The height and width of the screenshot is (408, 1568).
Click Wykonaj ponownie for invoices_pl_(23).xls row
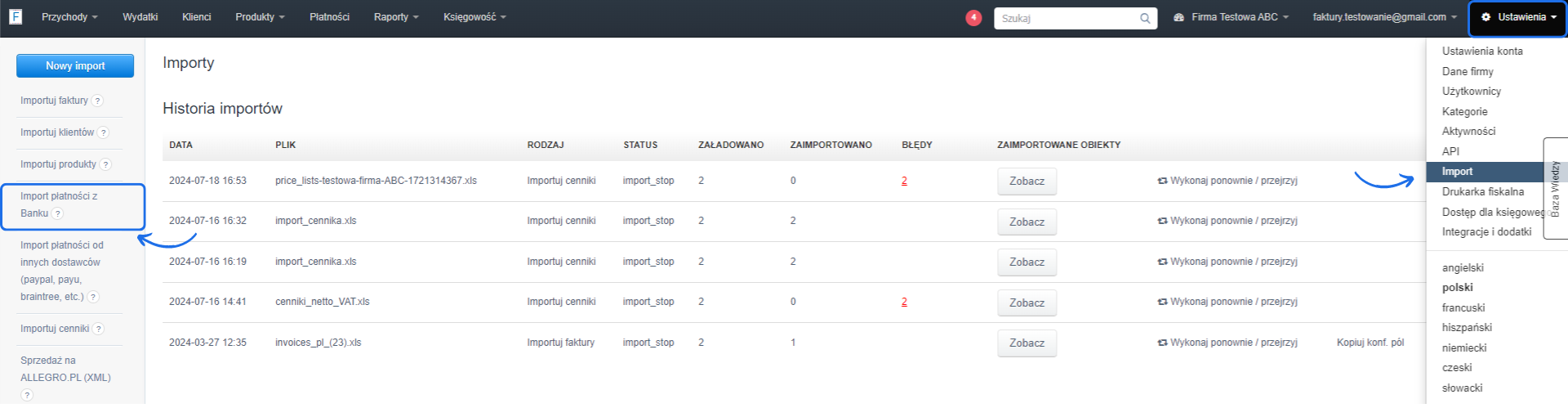tap(1227, 343)
